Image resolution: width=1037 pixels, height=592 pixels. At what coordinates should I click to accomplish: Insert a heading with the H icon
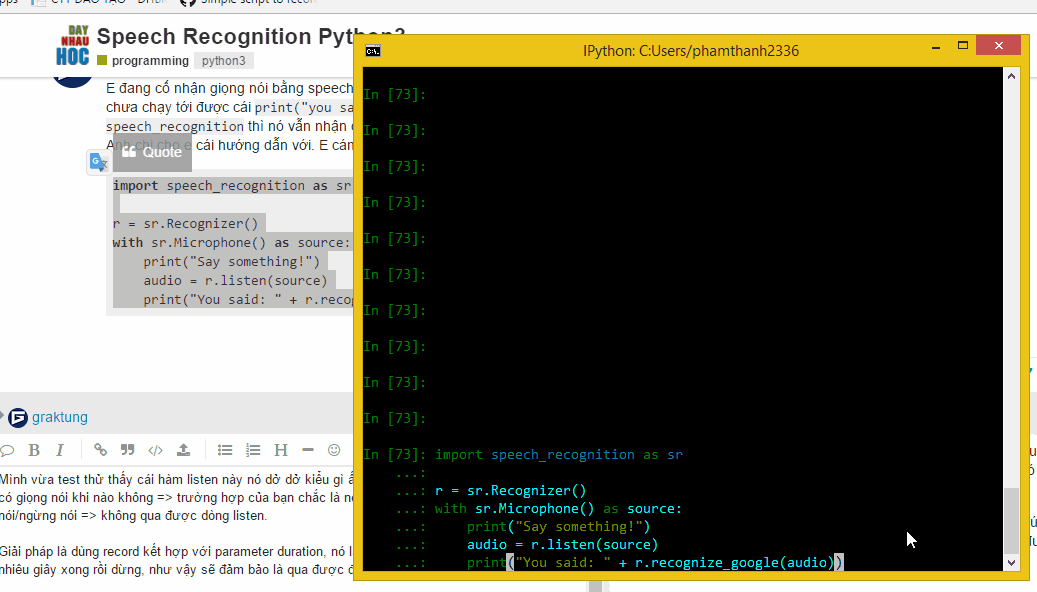(280, 450)
